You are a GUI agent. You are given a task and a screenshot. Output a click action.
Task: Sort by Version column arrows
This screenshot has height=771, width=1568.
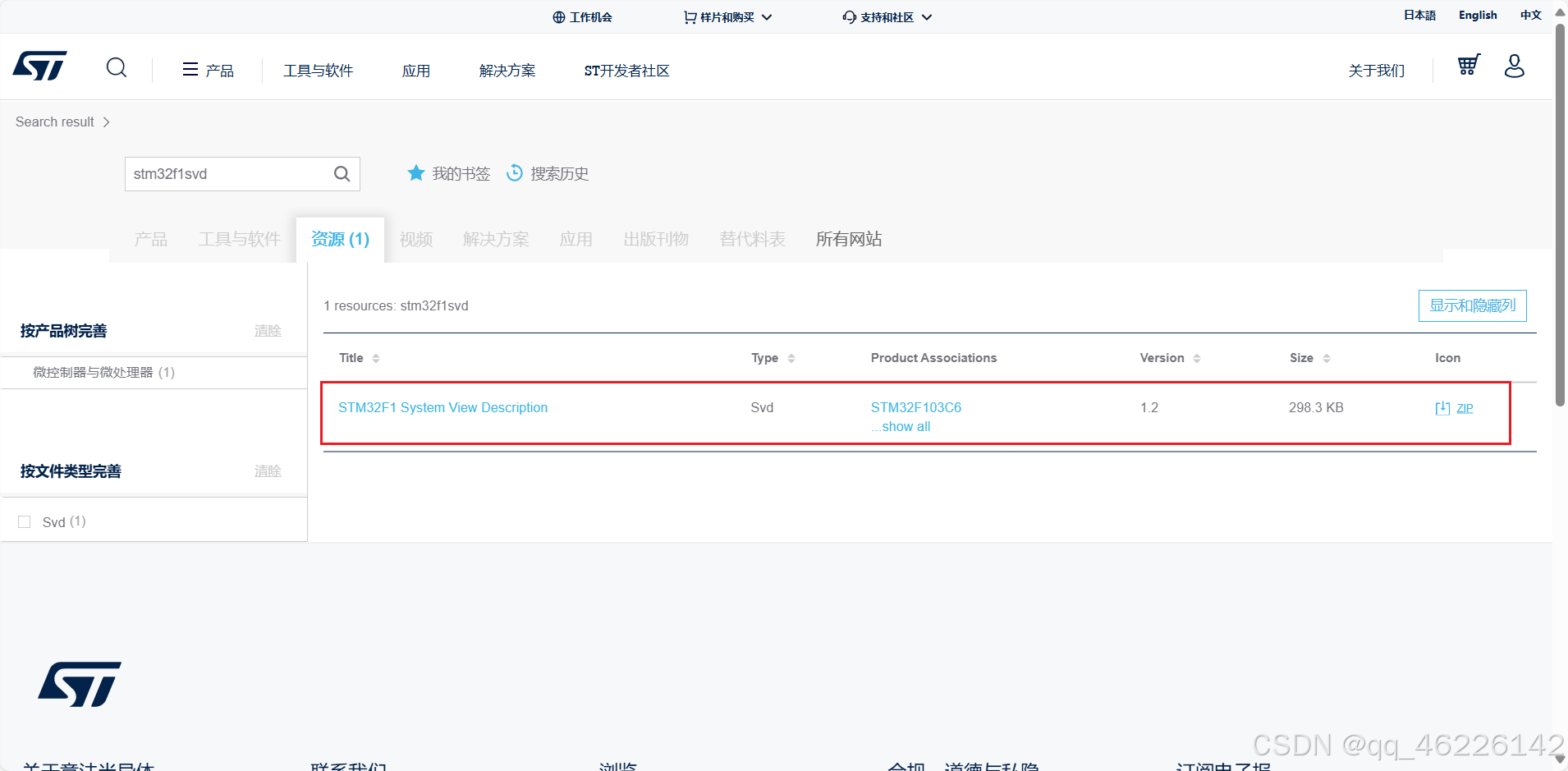[x=1197, y=358]
